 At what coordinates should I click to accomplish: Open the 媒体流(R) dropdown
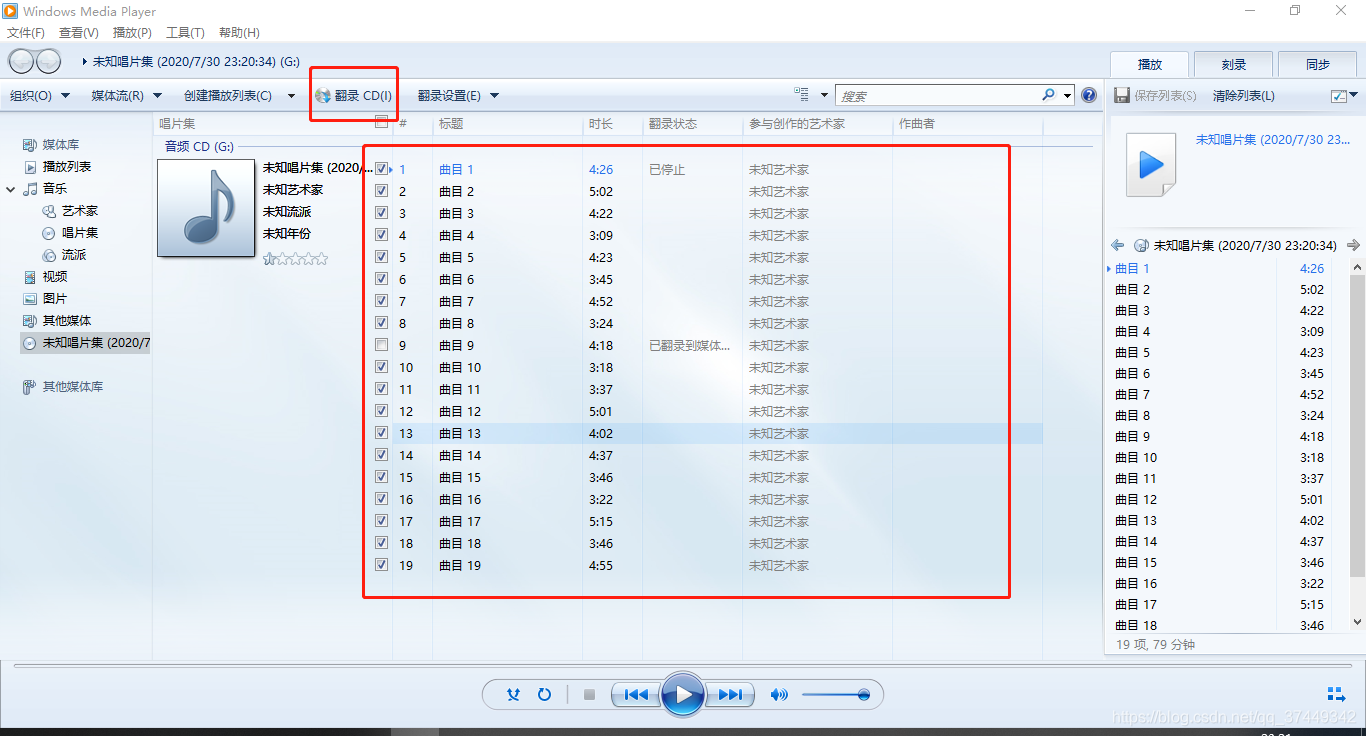(126, 96)
